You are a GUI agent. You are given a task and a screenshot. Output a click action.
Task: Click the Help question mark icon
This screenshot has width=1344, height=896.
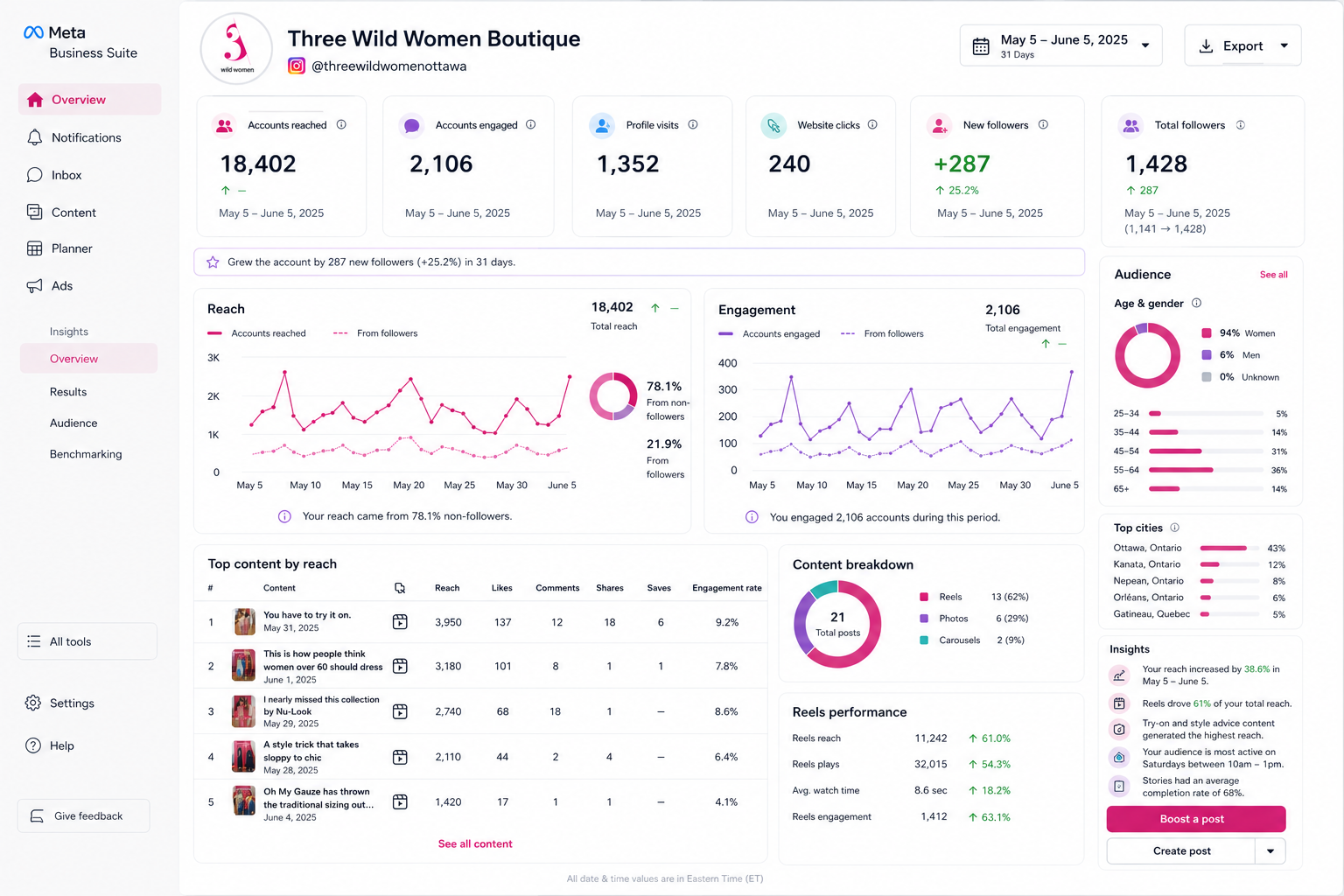[x=33, y=745]
